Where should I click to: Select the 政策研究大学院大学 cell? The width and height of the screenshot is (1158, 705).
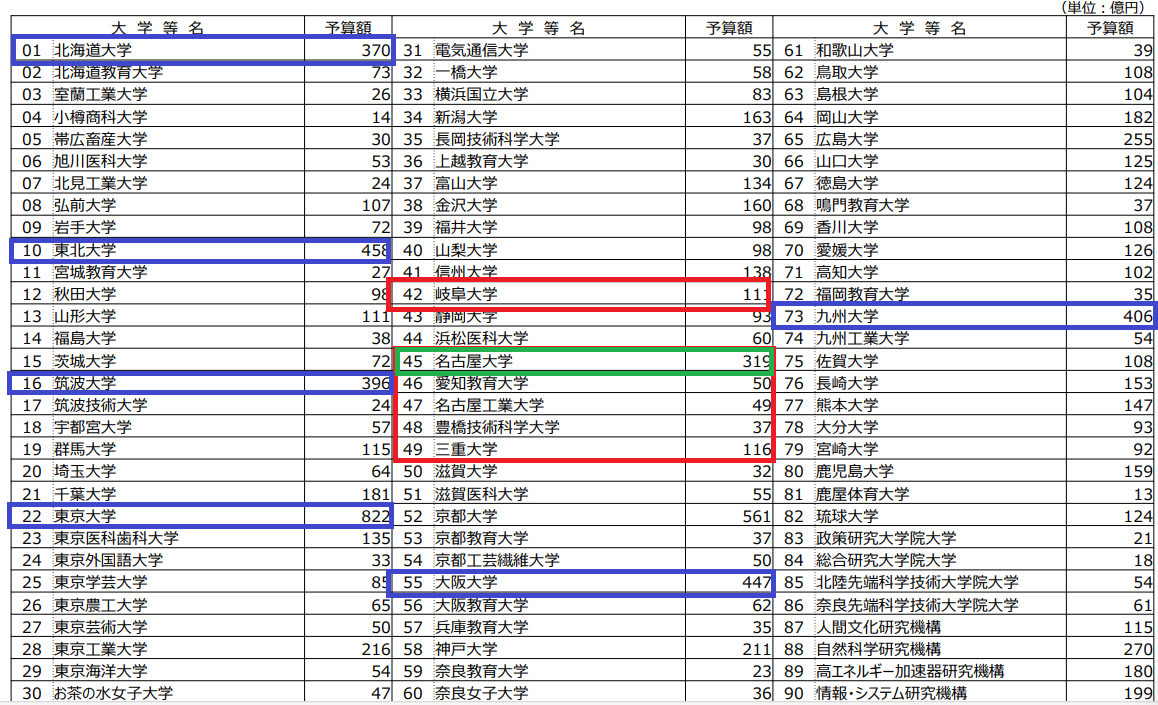pyautogui.click(x=885, y=538)
